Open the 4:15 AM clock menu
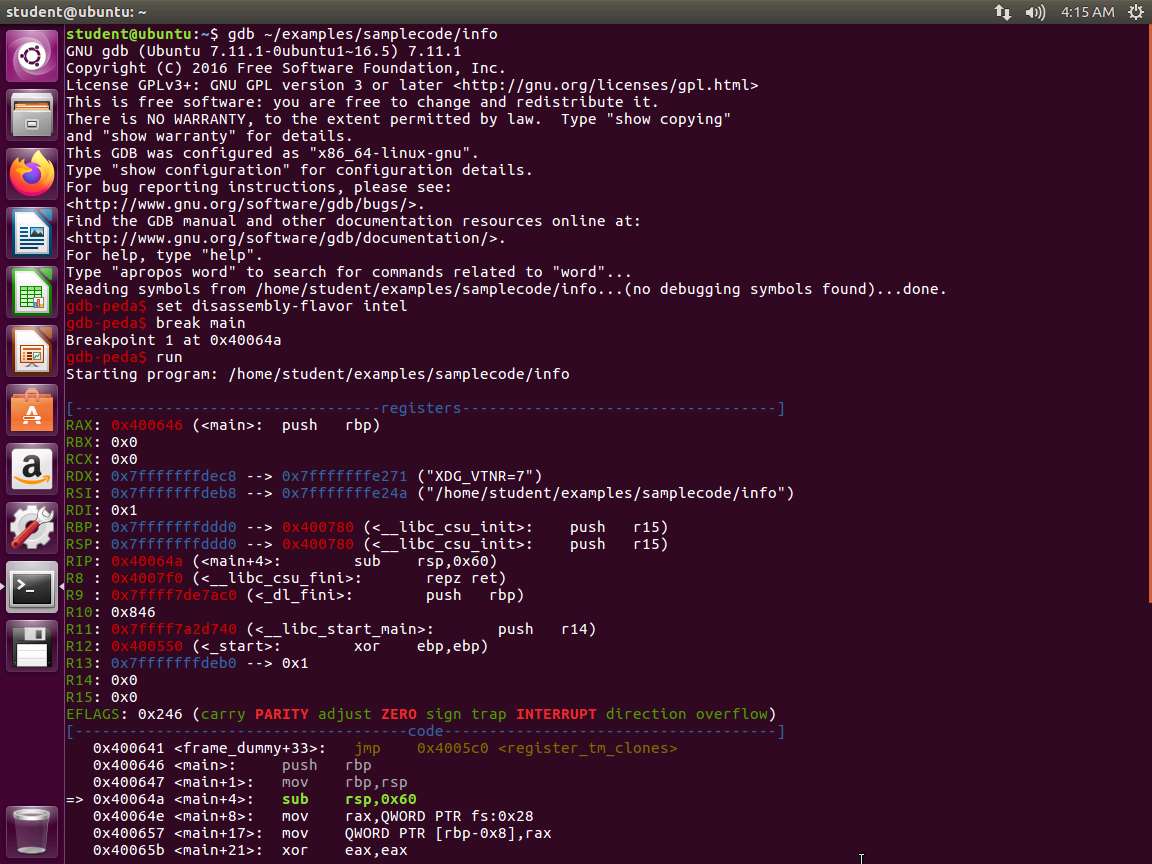This screenshot has width=1152, height=864. [1087, 12]
